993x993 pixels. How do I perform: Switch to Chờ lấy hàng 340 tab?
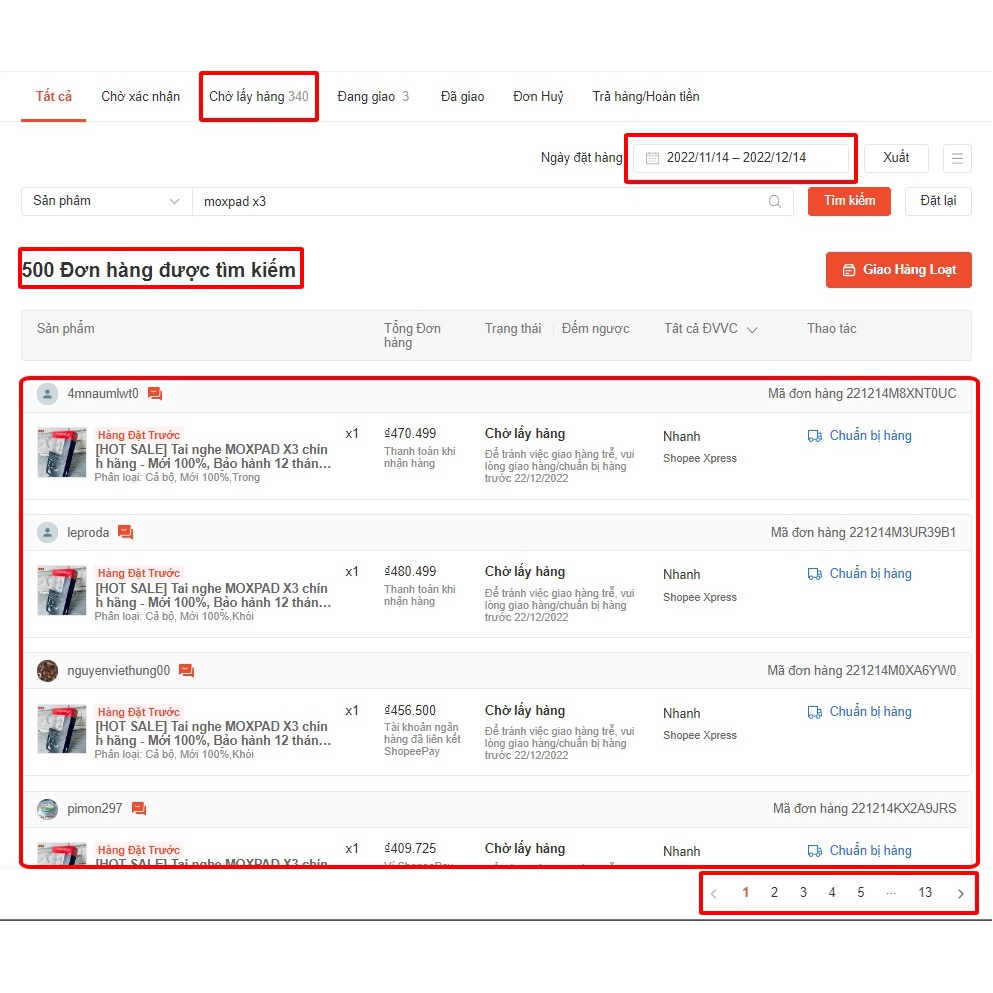point(258,96)
